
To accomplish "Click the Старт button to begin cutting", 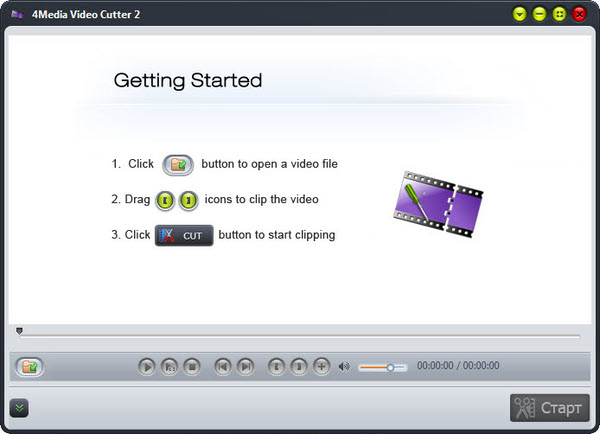I will pyautogui.click(x=550, y=408).
